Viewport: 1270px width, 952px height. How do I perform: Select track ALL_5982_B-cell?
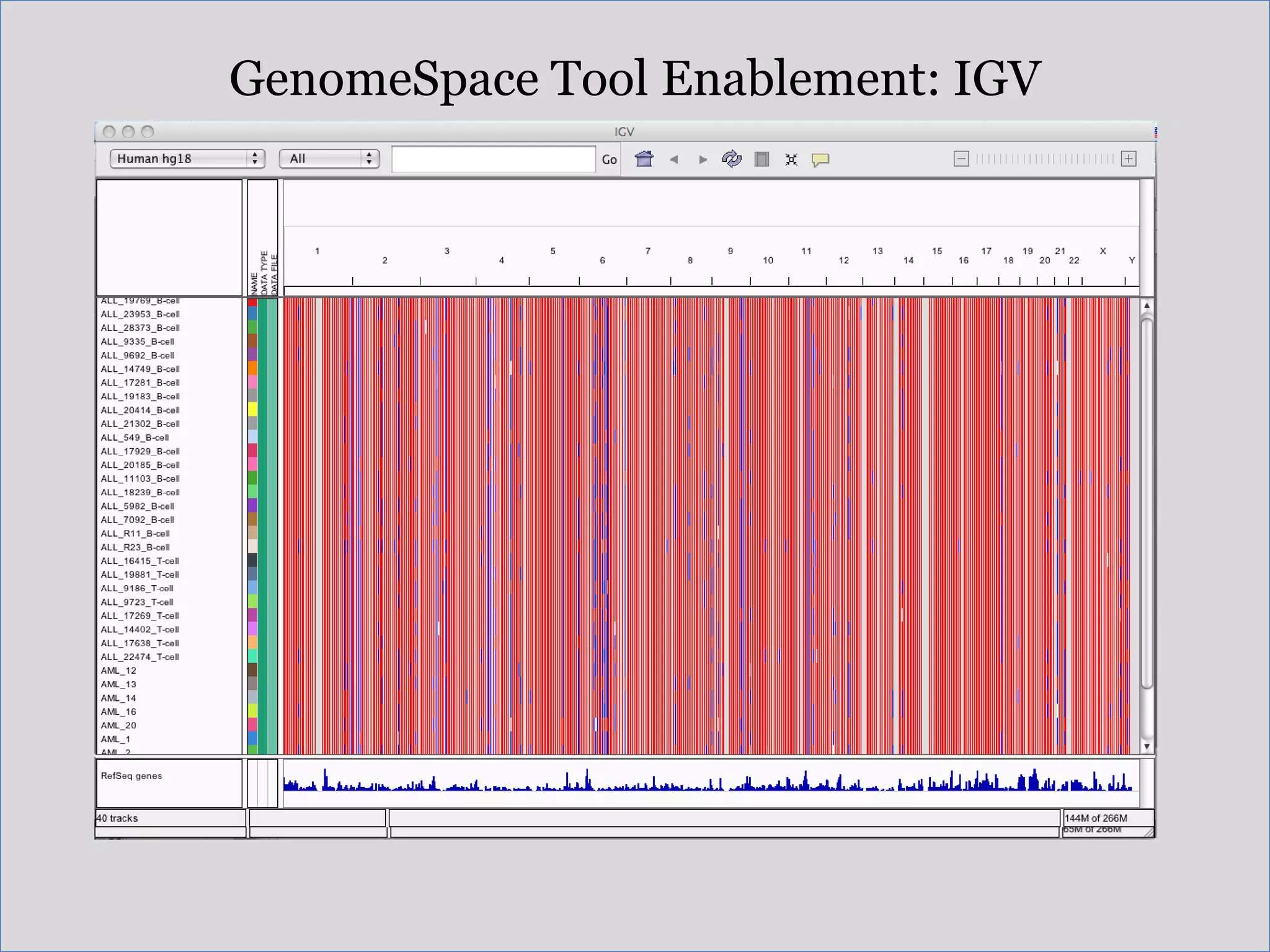tap(138, 506)
